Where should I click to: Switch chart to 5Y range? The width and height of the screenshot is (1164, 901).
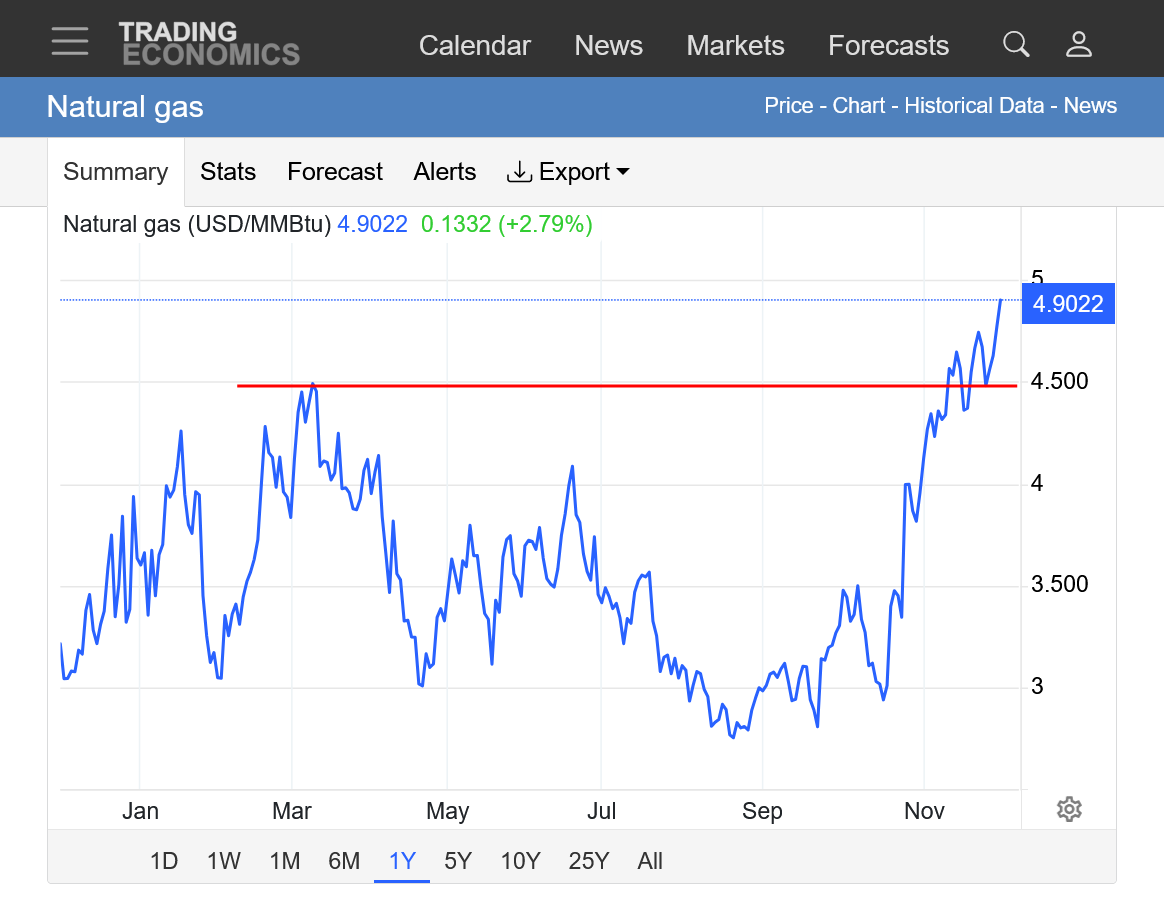[457, 861]
